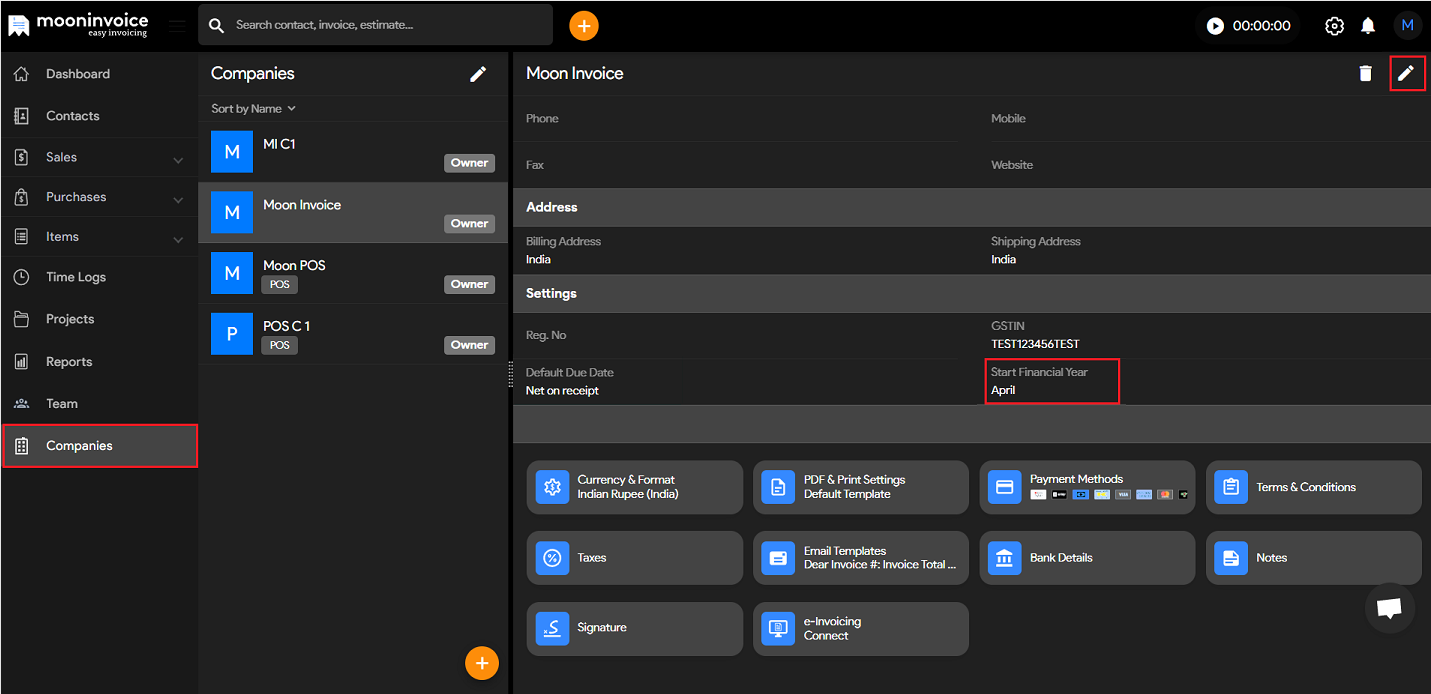Open the notifications bell
Screen dimensions: 1431x694
point(1368,26)
